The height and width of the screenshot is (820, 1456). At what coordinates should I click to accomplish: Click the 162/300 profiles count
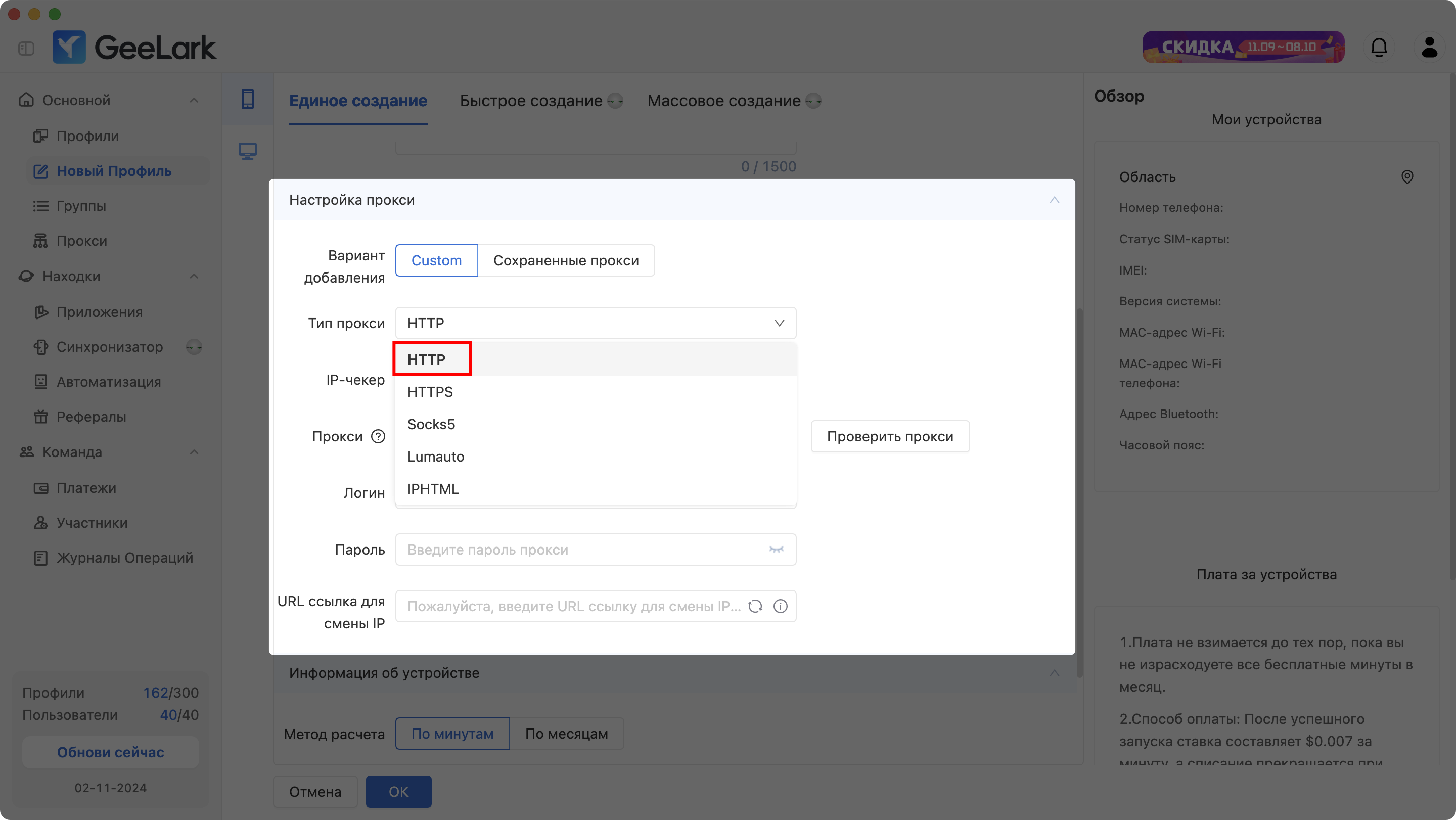tap(171, 693)
